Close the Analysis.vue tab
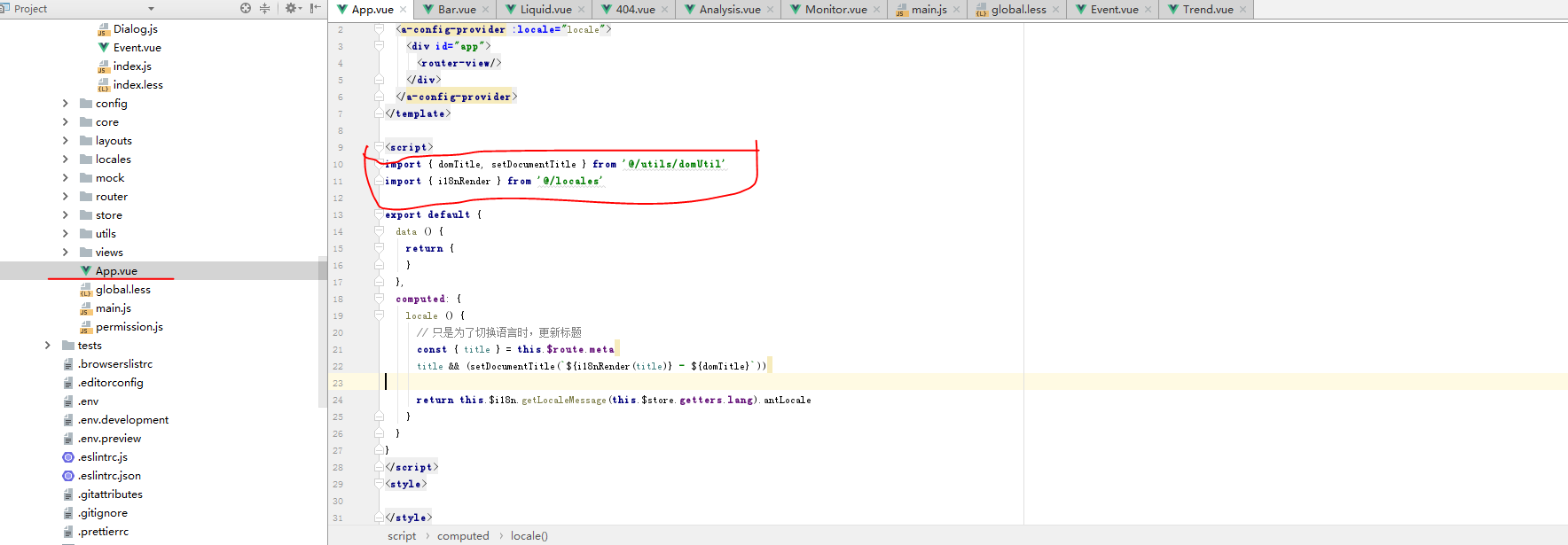 point(771,10)
